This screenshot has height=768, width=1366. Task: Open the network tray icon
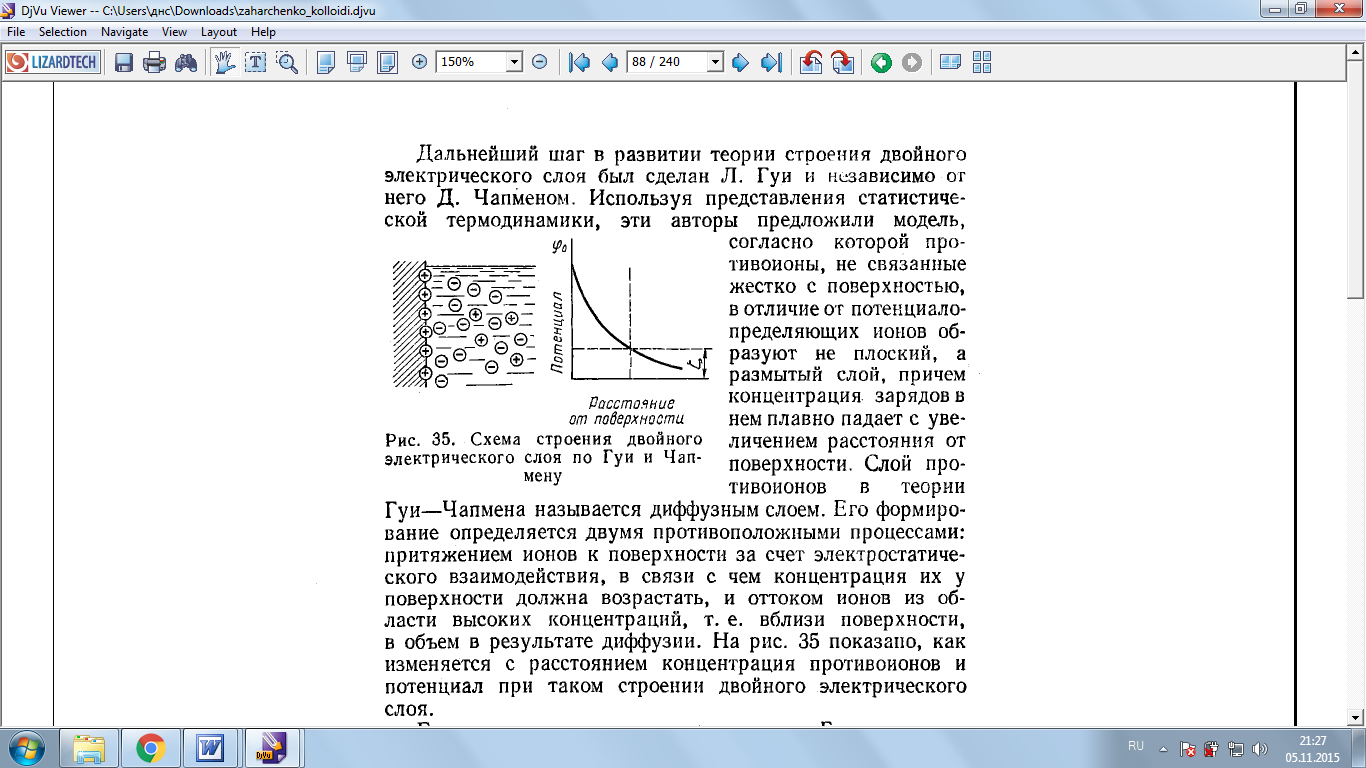click(x=1236, y=747)
